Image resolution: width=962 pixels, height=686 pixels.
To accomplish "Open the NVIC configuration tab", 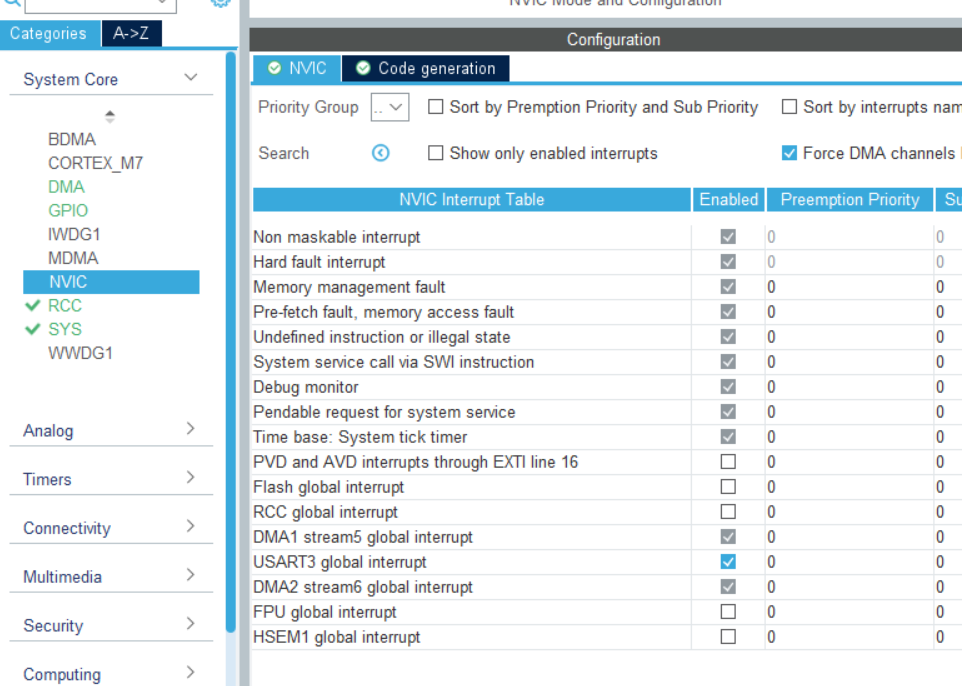I will pos(298,68).
